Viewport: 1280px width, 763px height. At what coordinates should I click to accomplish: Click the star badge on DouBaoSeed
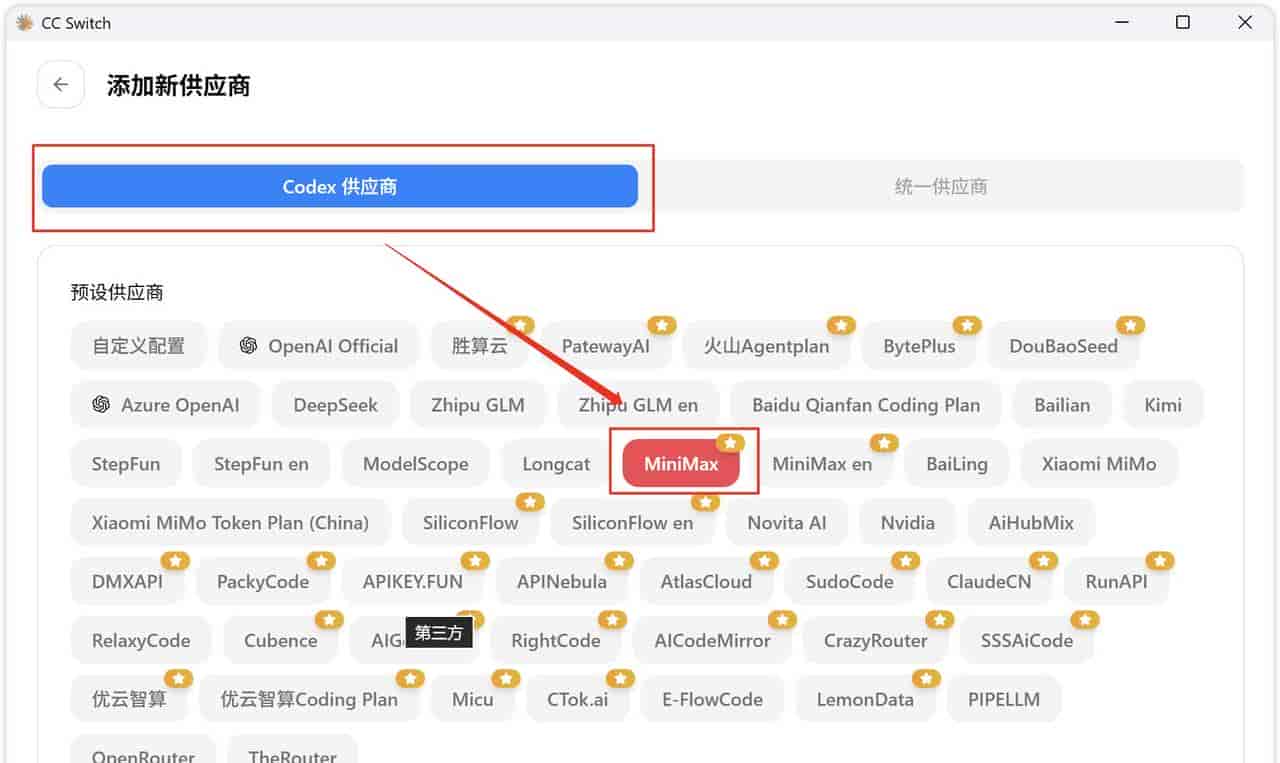tap(1131, 325)
